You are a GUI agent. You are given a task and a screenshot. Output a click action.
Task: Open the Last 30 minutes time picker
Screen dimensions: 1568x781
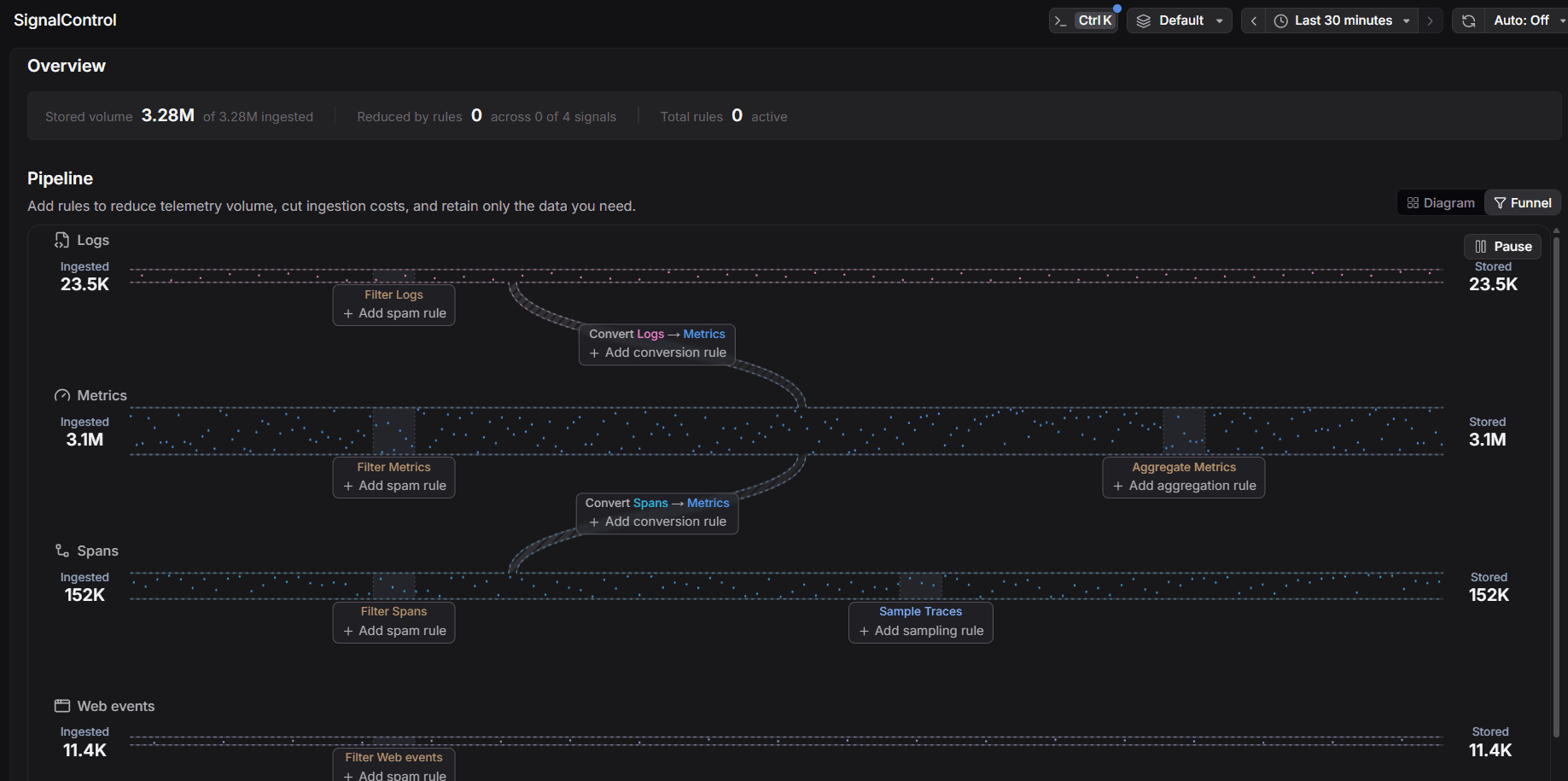(x=1342, y=20)
